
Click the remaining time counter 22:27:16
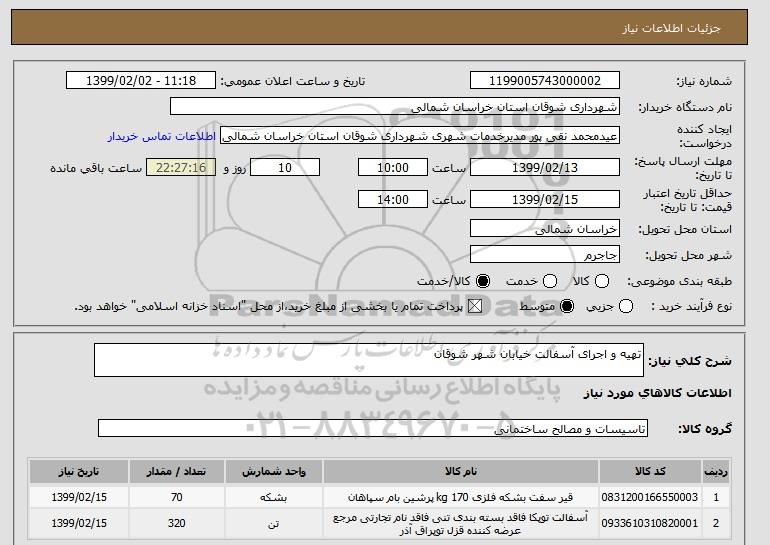181,167
